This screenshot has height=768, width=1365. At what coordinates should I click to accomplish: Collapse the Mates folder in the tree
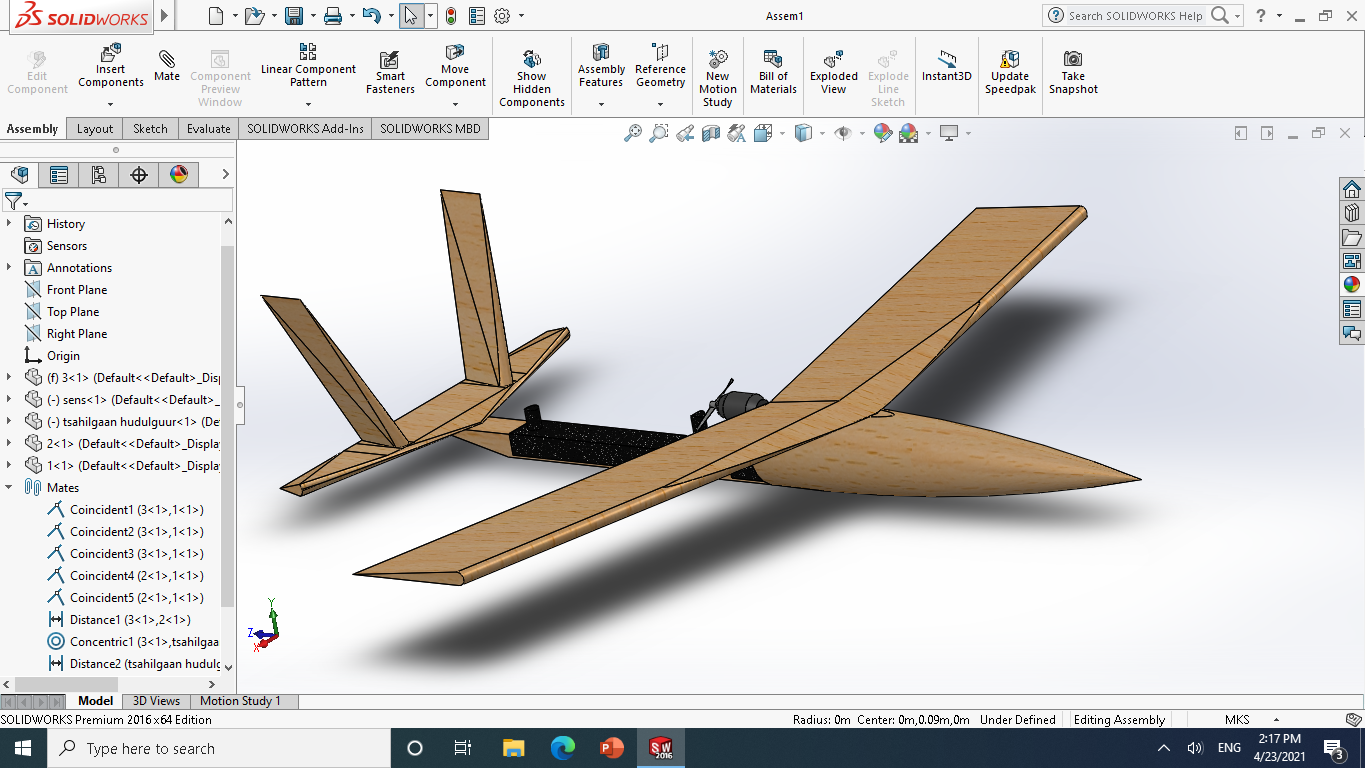[8, 487]
